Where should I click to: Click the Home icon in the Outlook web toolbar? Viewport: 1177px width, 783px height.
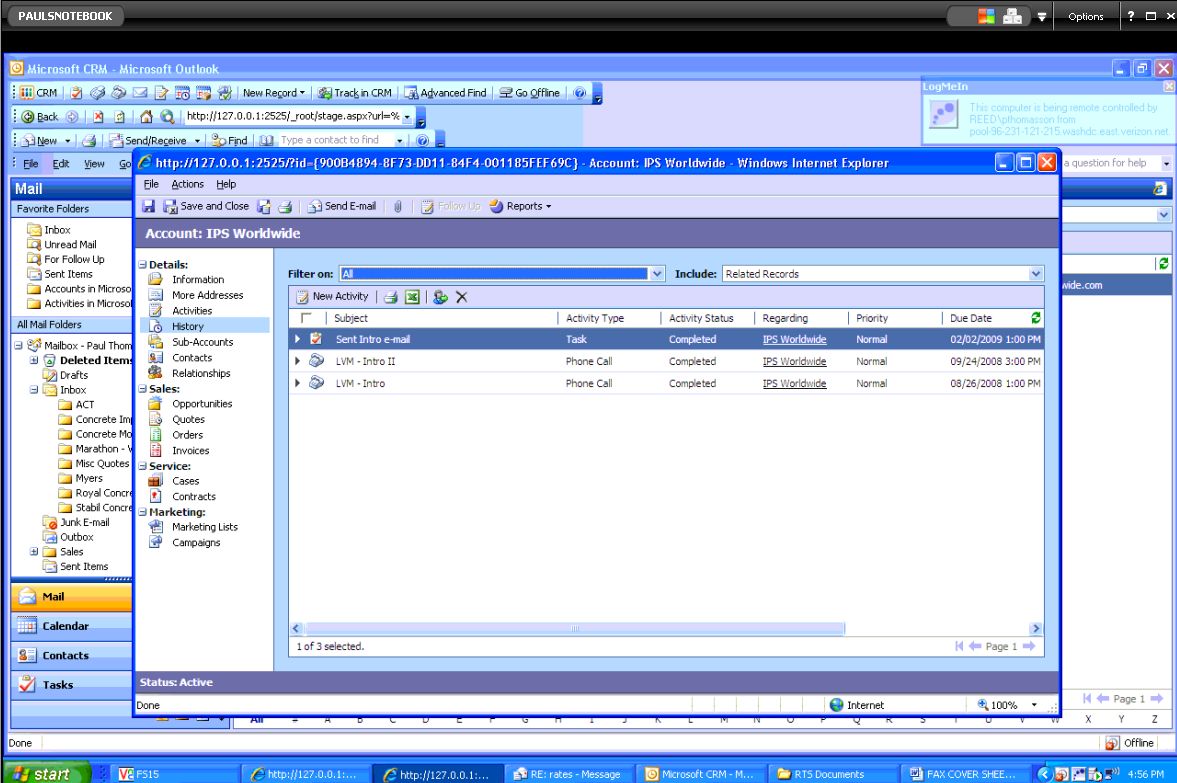[x=146, y=117]
